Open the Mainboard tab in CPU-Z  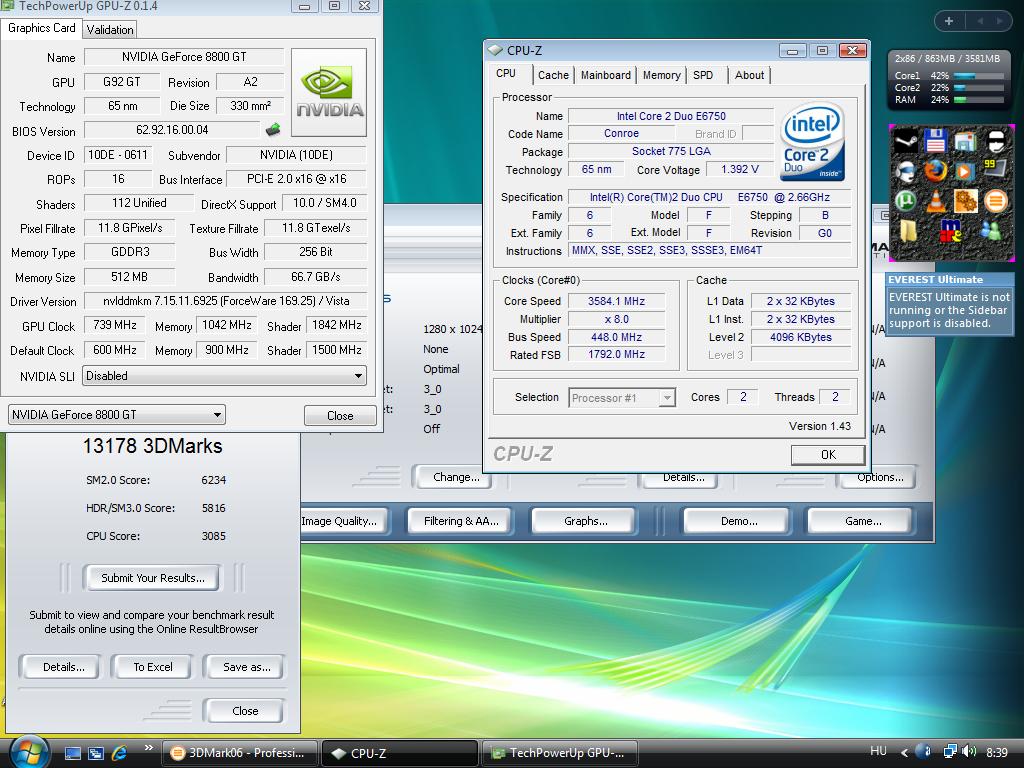click(605, 75)
